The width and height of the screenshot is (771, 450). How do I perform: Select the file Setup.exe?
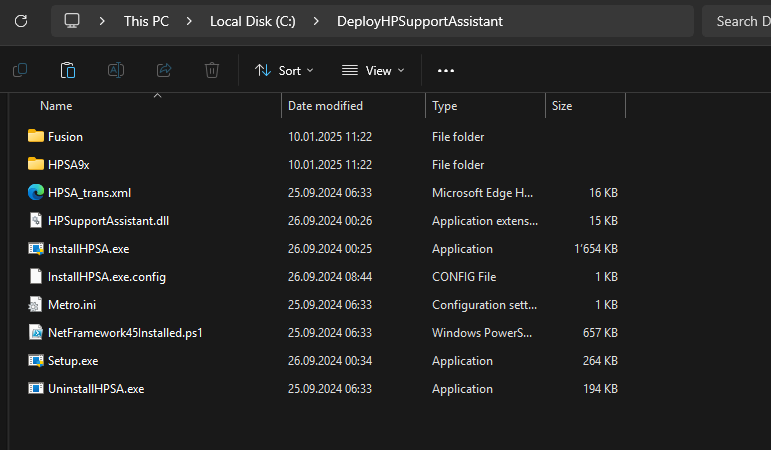(x=73, y=361)
